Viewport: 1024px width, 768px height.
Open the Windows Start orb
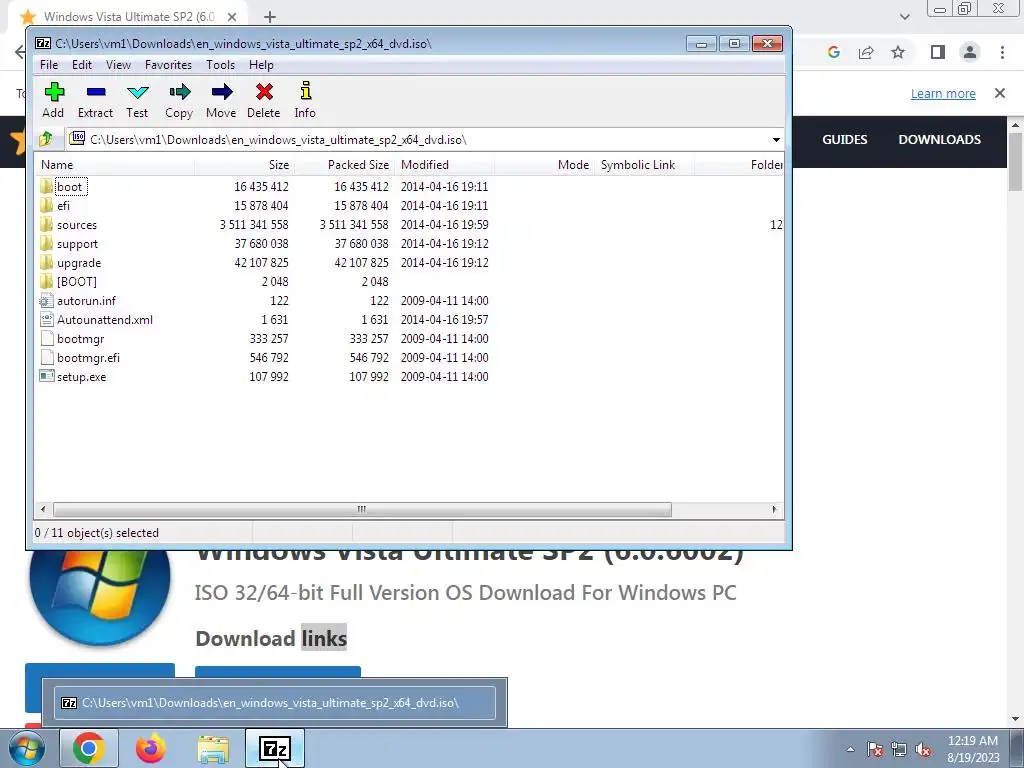click(x=27, y=748)
